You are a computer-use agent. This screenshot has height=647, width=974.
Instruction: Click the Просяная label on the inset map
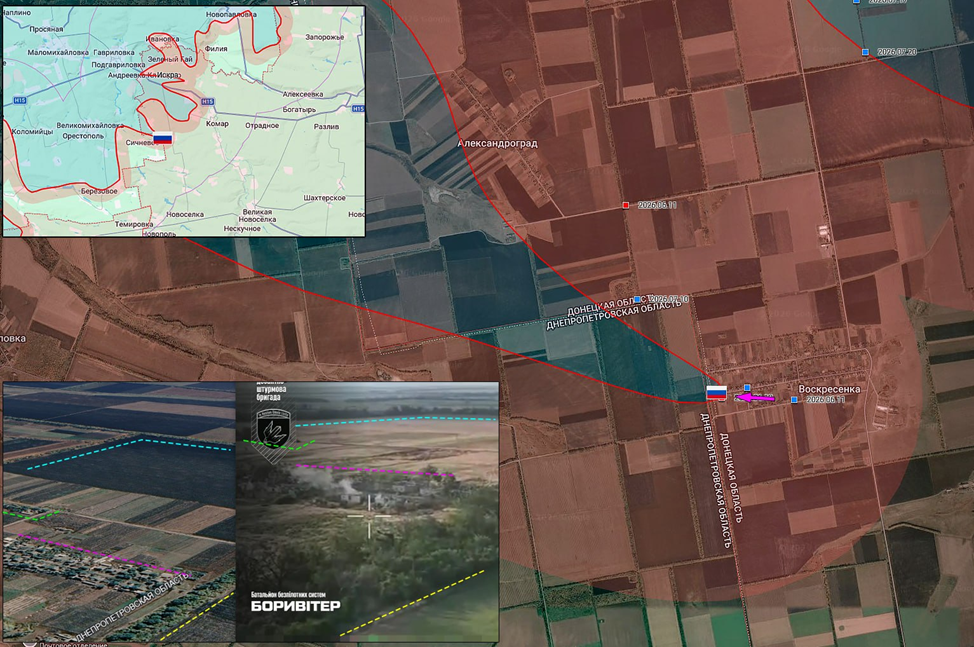46,29
